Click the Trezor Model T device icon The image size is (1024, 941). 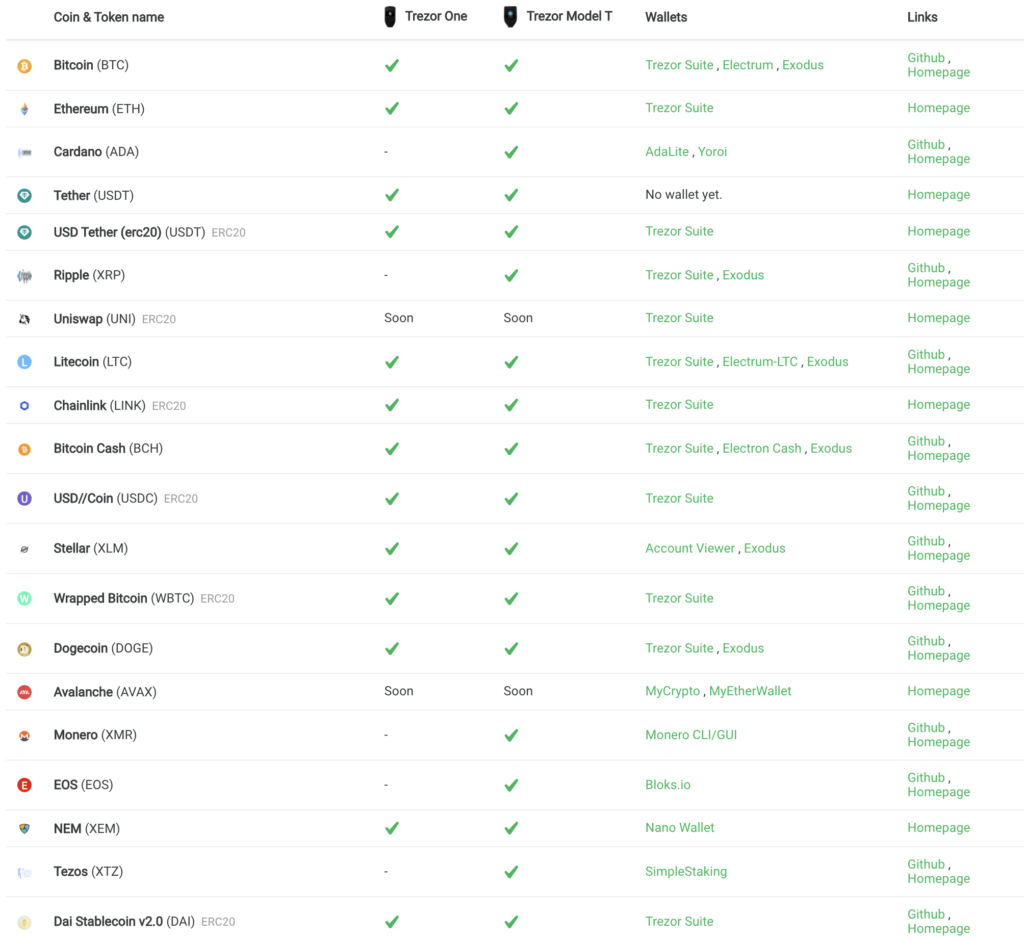pyautogui.click(x=511, y=16)
